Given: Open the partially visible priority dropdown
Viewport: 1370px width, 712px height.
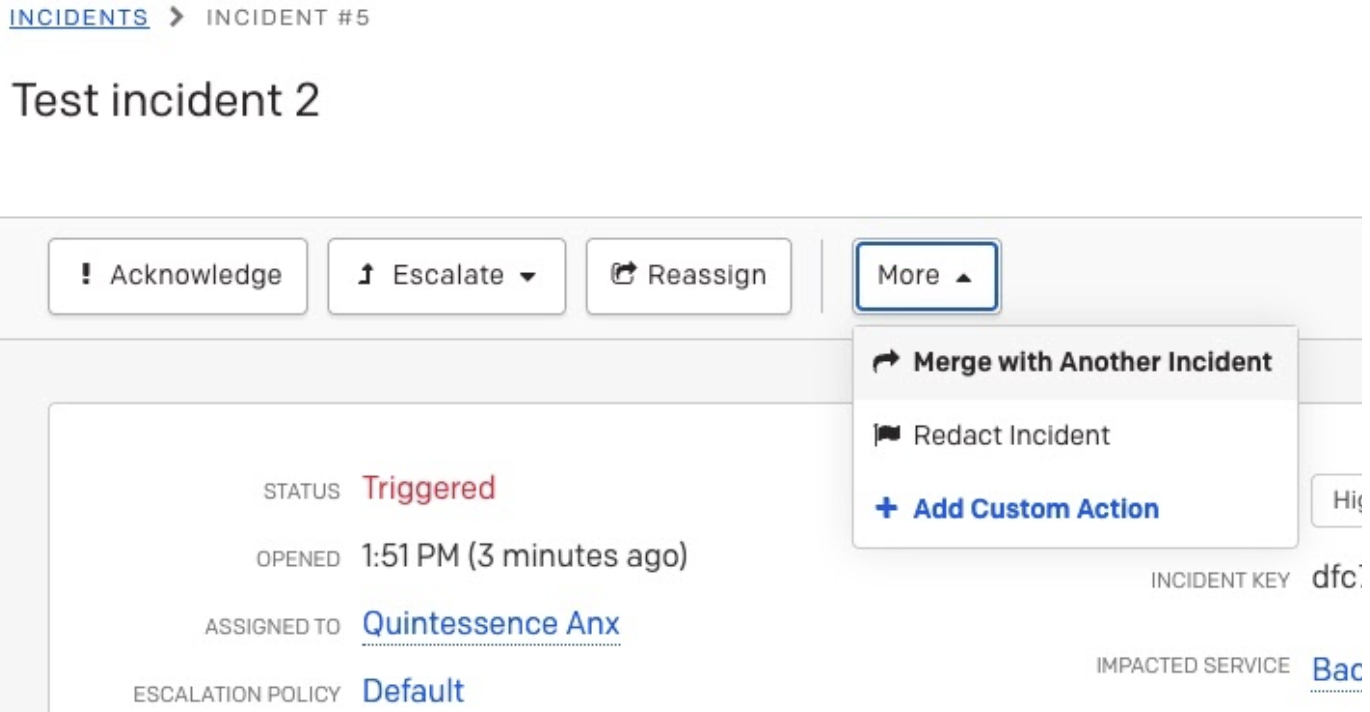Looking at the screenshot, I should (x=1340, y=499).
